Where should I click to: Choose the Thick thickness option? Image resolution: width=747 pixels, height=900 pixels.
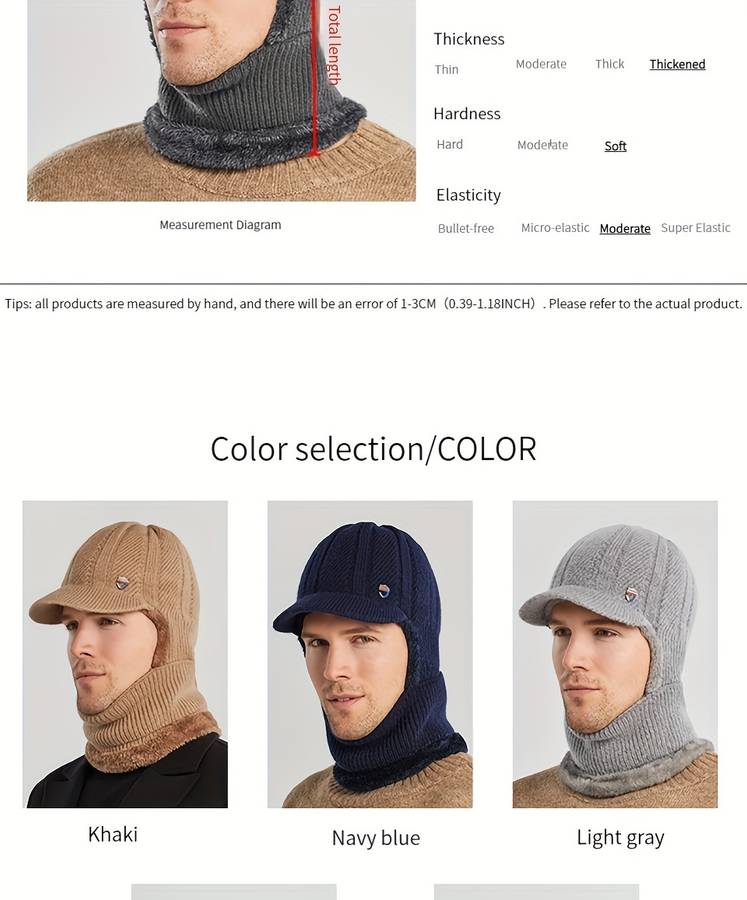pos(610,64)
